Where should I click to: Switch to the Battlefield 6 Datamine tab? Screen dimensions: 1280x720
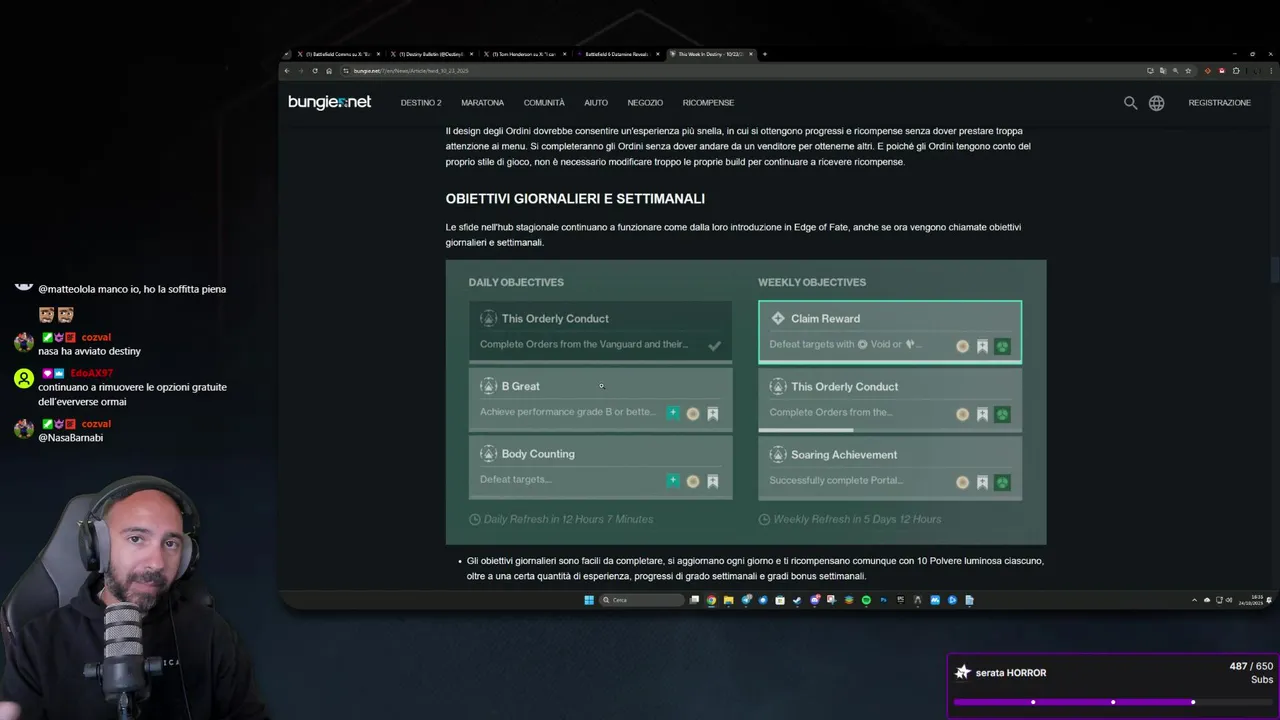[x=616, y=54]
